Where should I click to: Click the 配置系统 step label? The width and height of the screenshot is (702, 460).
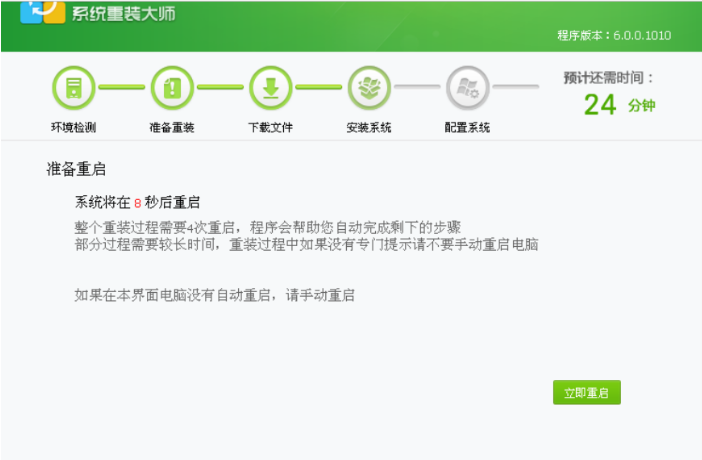point(467,128)
